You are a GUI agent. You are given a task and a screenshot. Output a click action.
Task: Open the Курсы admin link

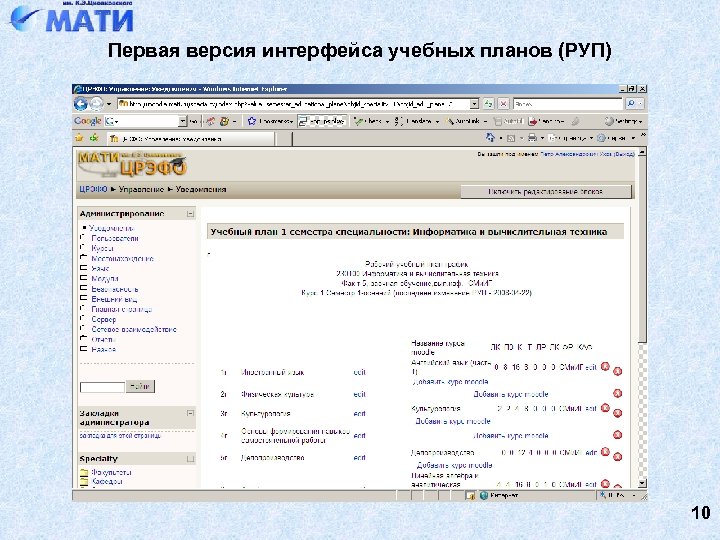pyautogui.click(x=102, y=248)
